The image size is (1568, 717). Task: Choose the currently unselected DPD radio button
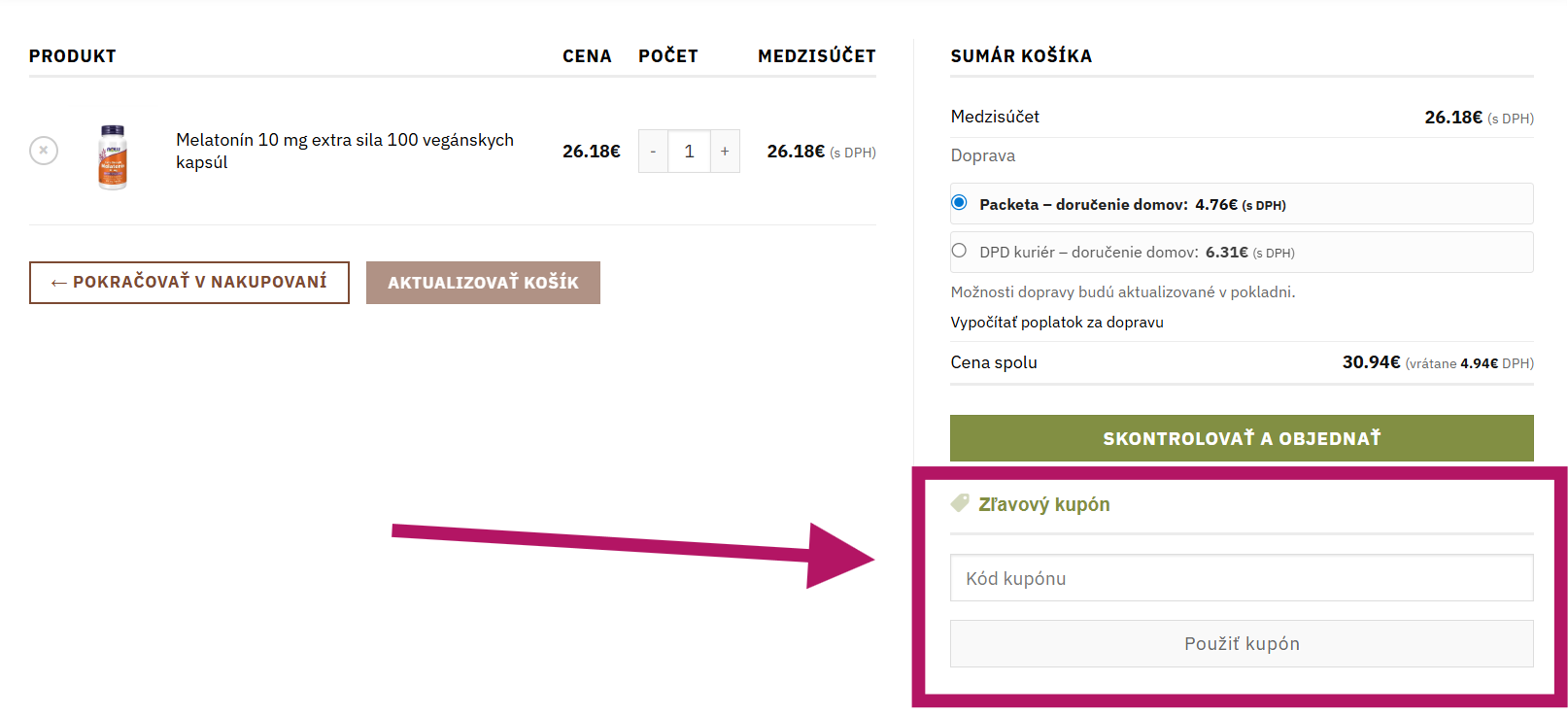(959, 250)
